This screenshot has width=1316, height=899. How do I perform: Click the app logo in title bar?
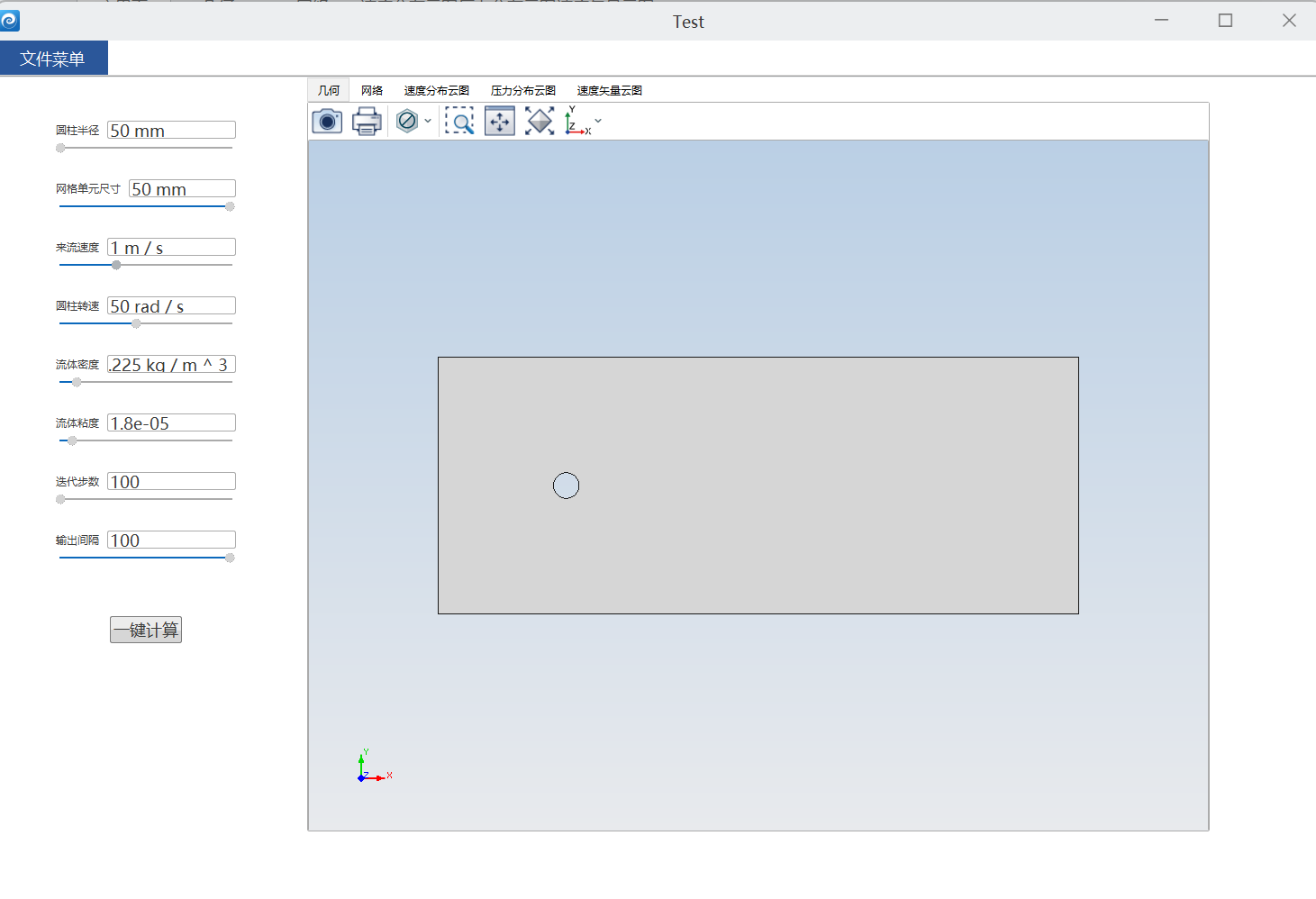pyautogui.click(x=10, y=20)
